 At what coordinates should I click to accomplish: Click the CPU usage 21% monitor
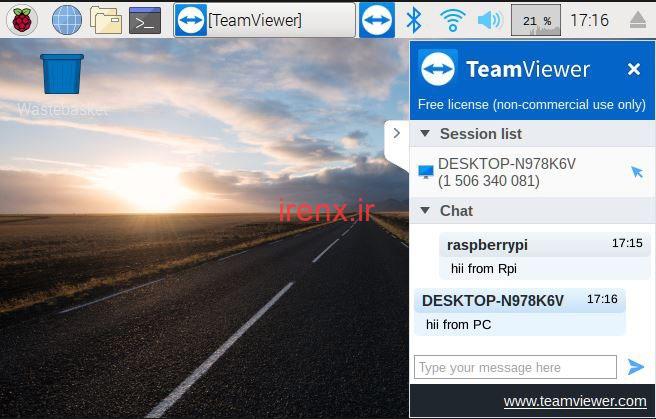coord(535,19)
